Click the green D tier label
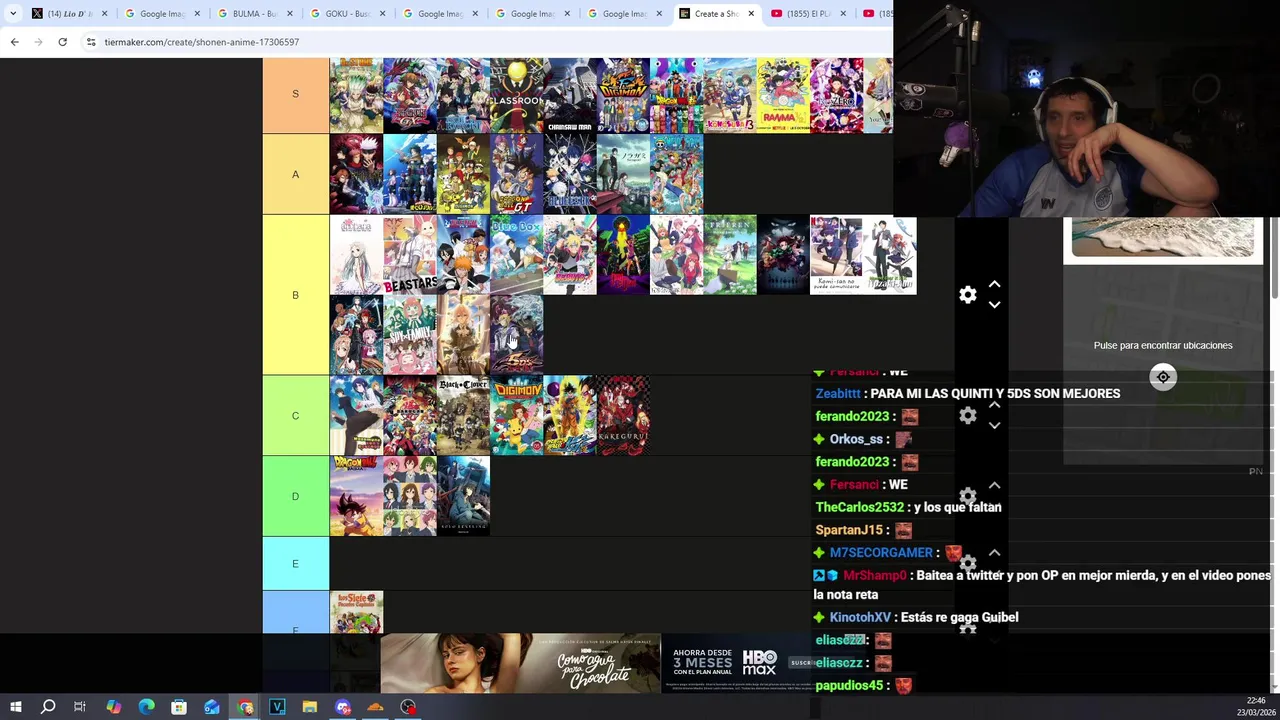Image resolution: width=1280 pixels, height=720 pixels. click(x=295, y=496)
